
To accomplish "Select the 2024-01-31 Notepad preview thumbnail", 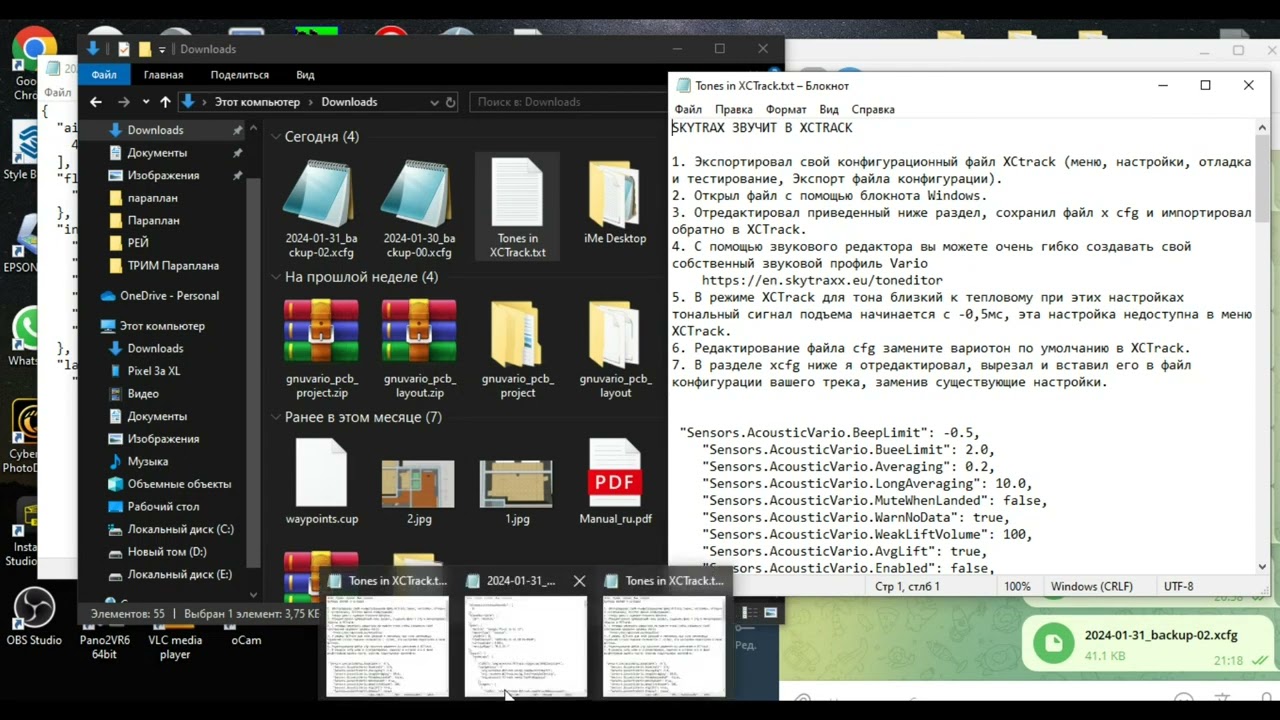I will pos(526,647).
